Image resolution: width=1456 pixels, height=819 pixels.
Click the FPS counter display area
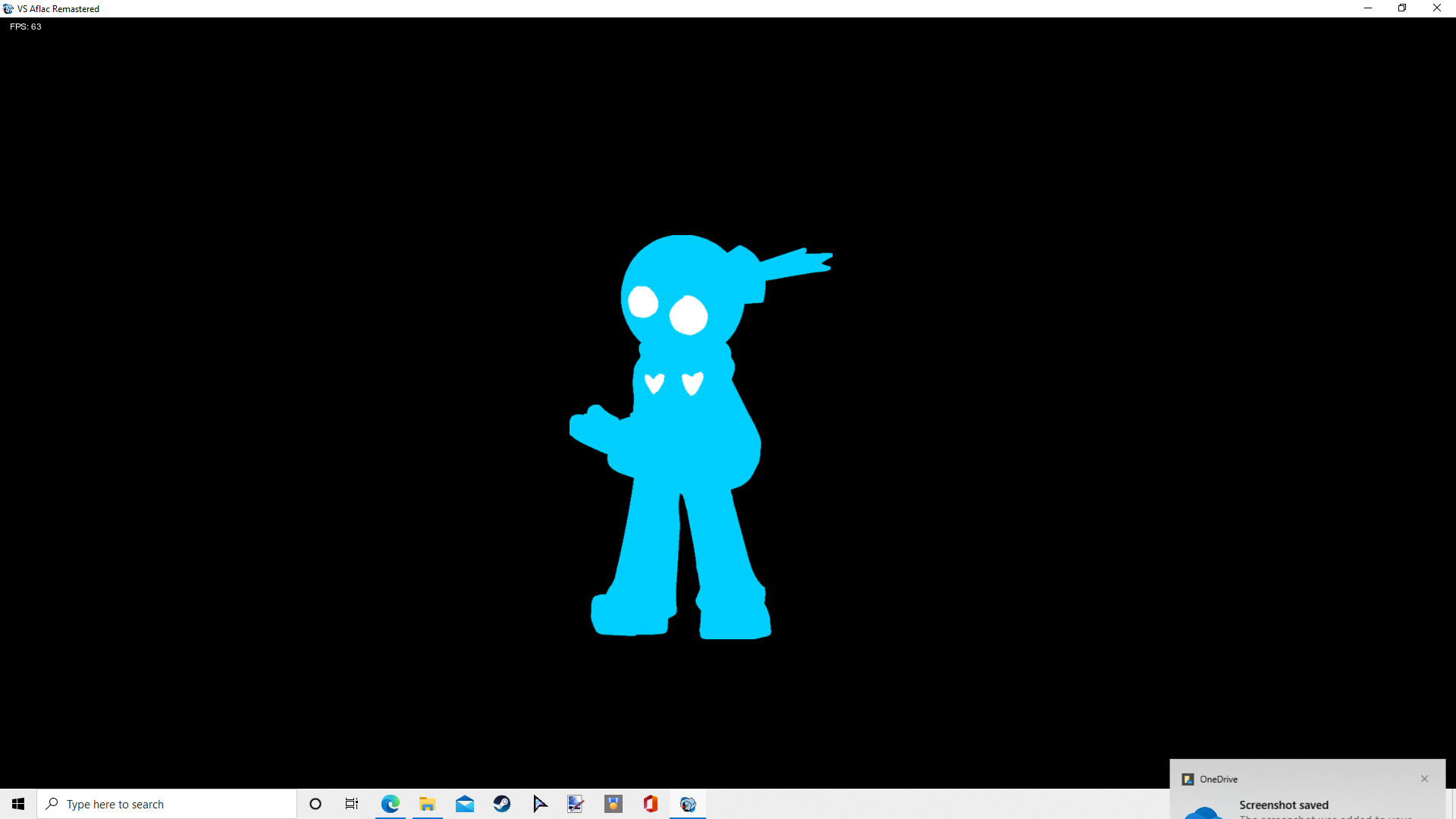24,26
